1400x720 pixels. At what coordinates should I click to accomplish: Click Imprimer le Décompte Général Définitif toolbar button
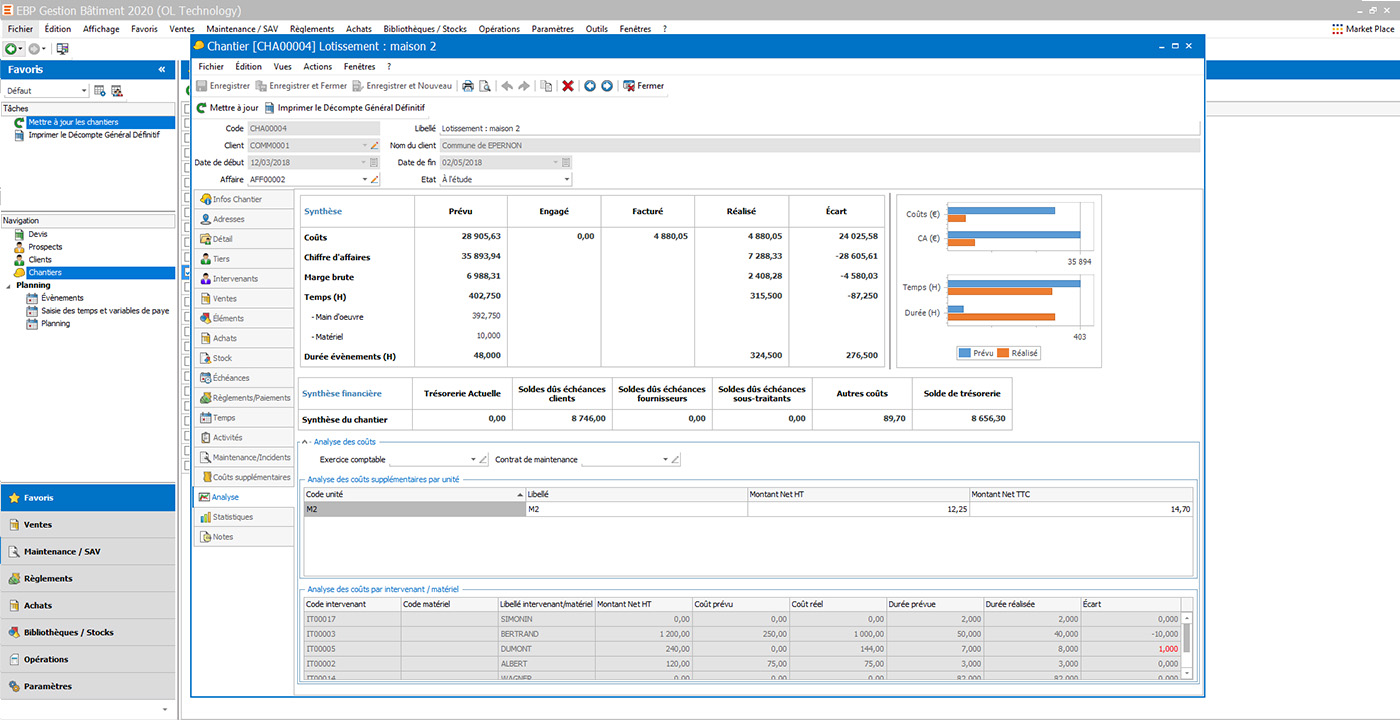[x=344, y=107]
